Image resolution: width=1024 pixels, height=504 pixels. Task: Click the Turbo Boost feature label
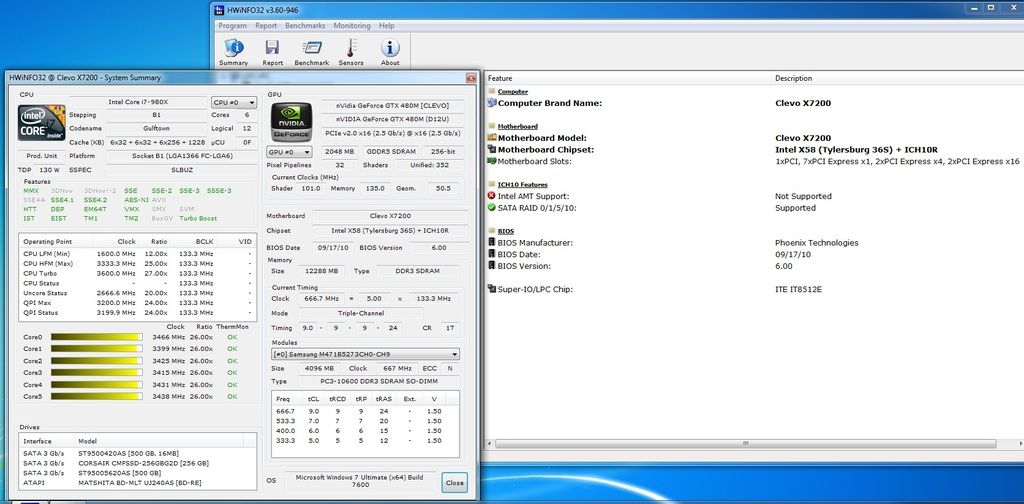(x=199, y=219)
